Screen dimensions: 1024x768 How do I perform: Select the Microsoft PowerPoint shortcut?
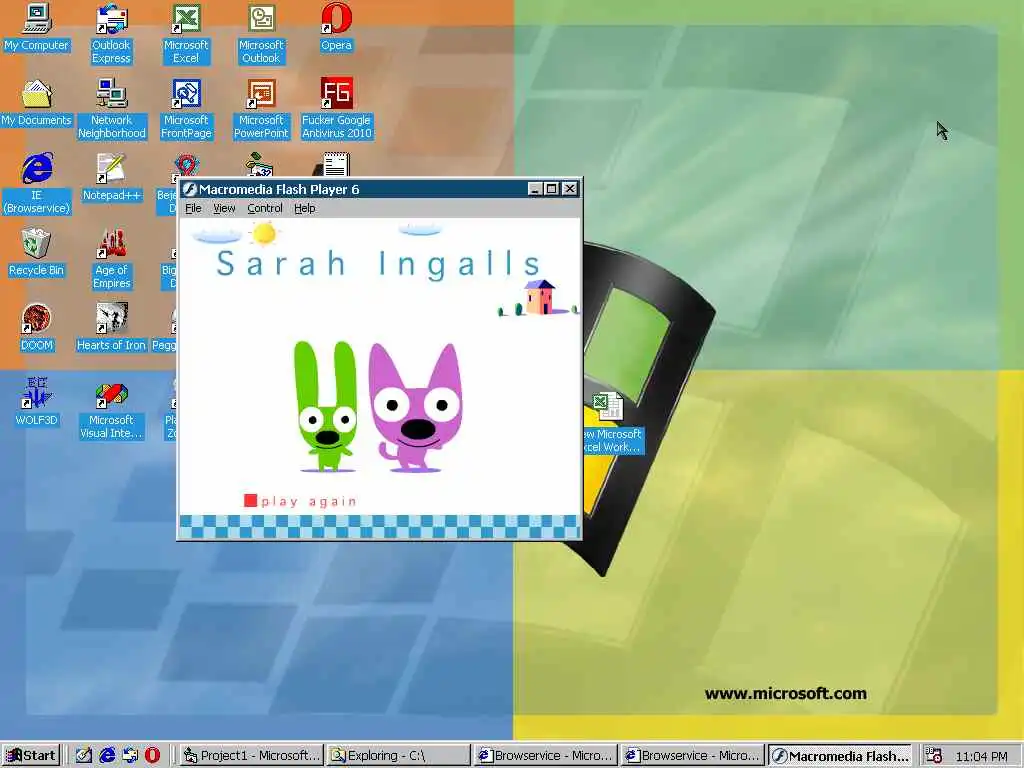pos(261,109)
